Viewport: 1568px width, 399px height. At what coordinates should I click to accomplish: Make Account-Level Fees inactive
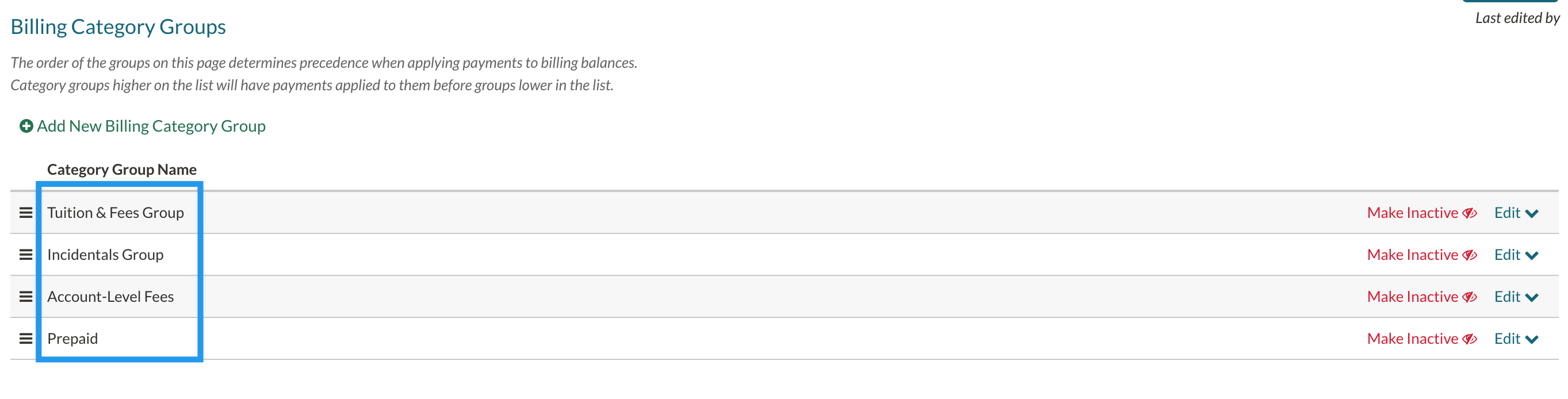(1421, 297)
